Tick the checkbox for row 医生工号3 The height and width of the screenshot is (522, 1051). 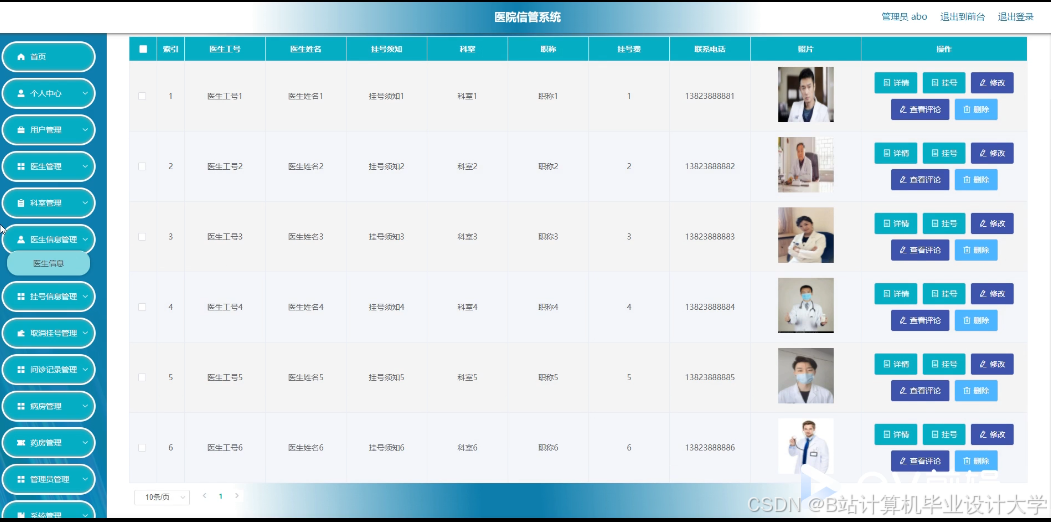(142, 237)
